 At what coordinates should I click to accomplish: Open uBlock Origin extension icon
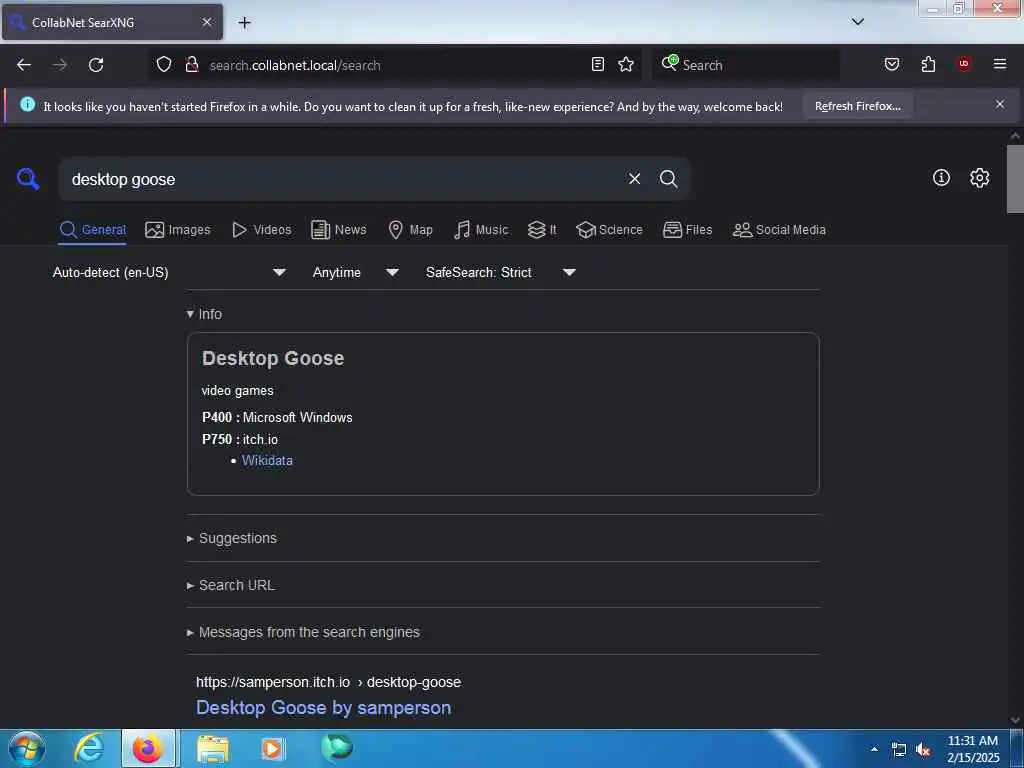coord(964,64)
